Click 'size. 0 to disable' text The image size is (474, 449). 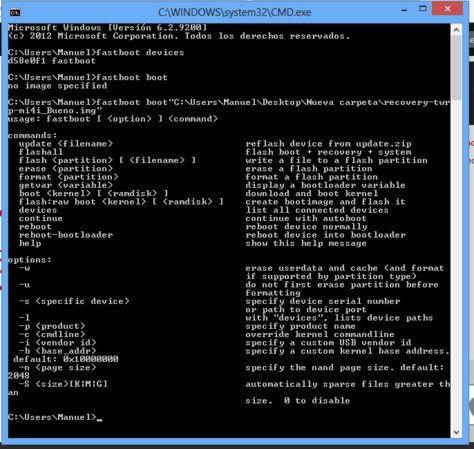point(298,401)
